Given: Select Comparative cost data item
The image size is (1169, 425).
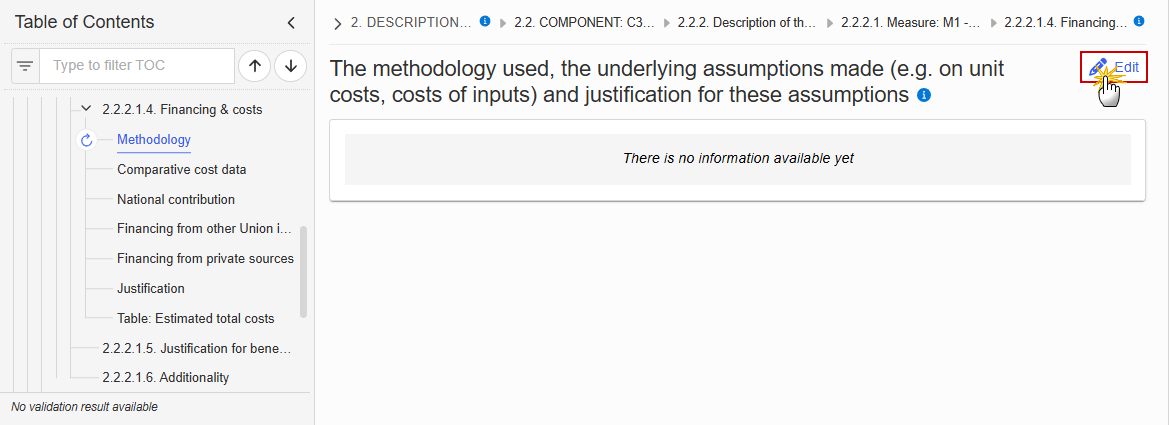Looking at the screenshot, I should tap(182, 169).
